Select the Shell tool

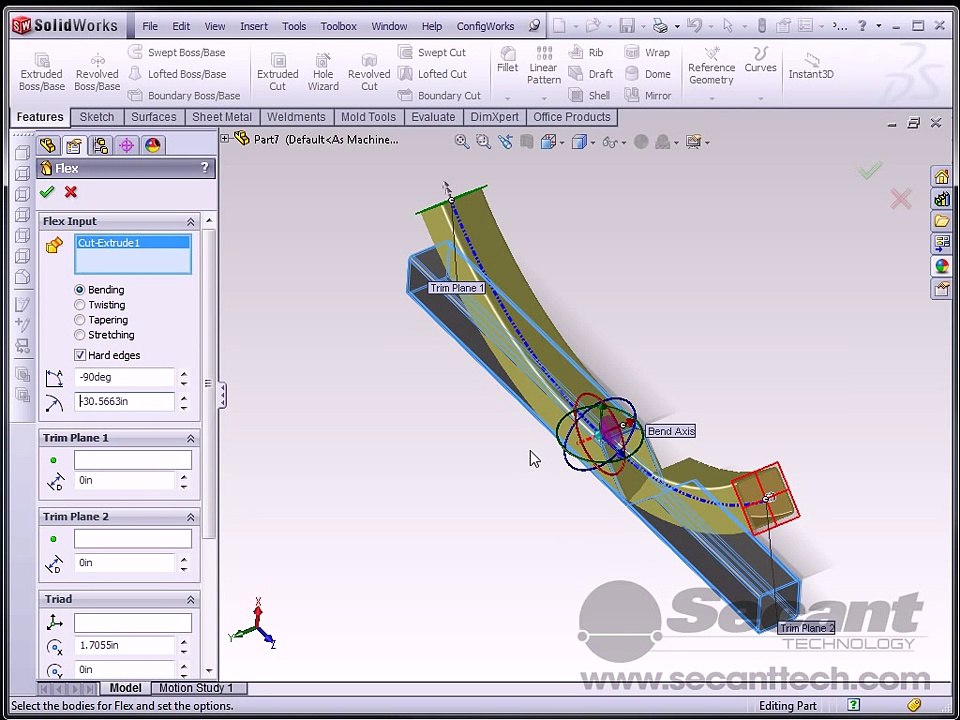[x=590, y=96]
